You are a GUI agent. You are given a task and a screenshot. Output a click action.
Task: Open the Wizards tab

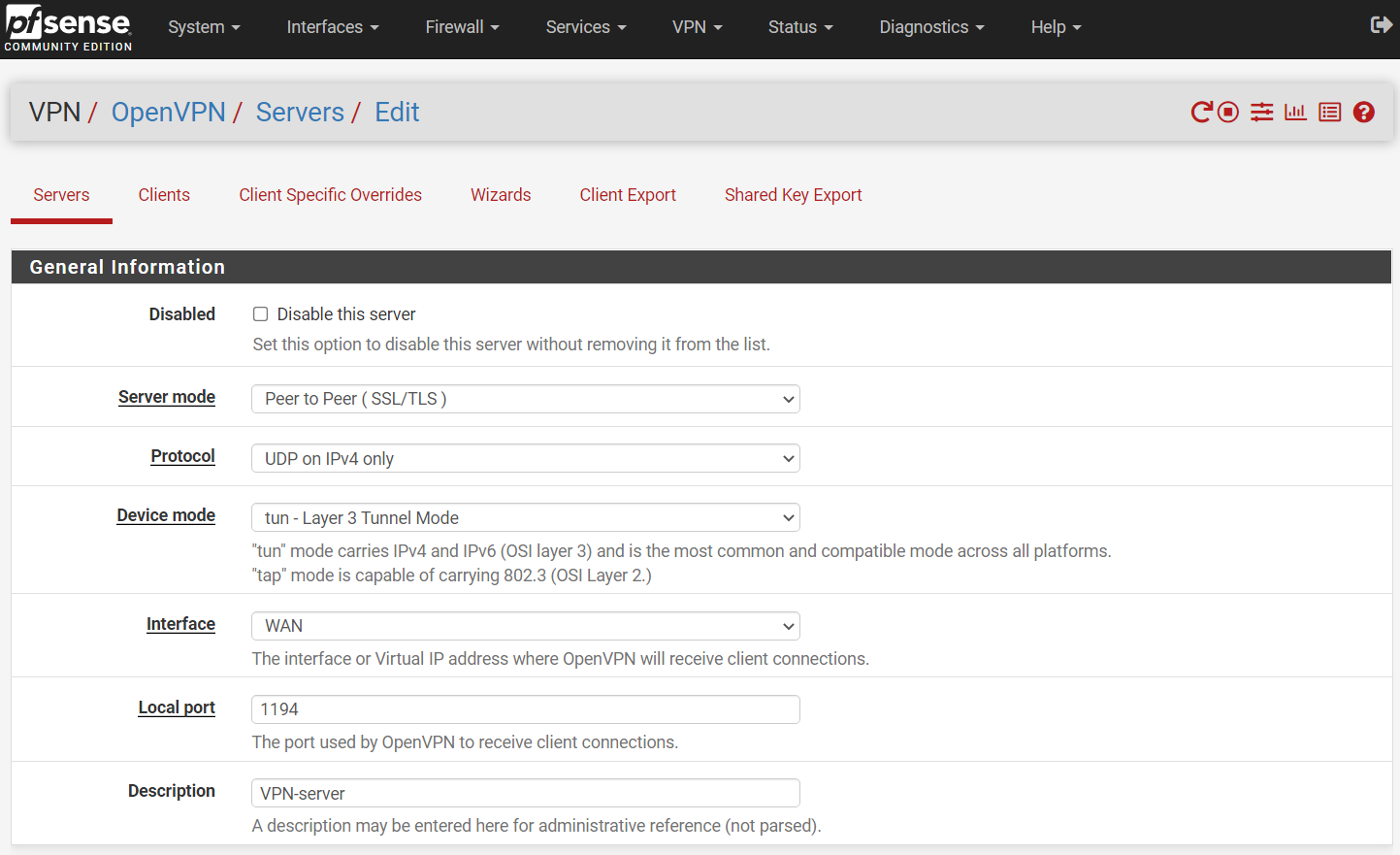tap(501, 195)
